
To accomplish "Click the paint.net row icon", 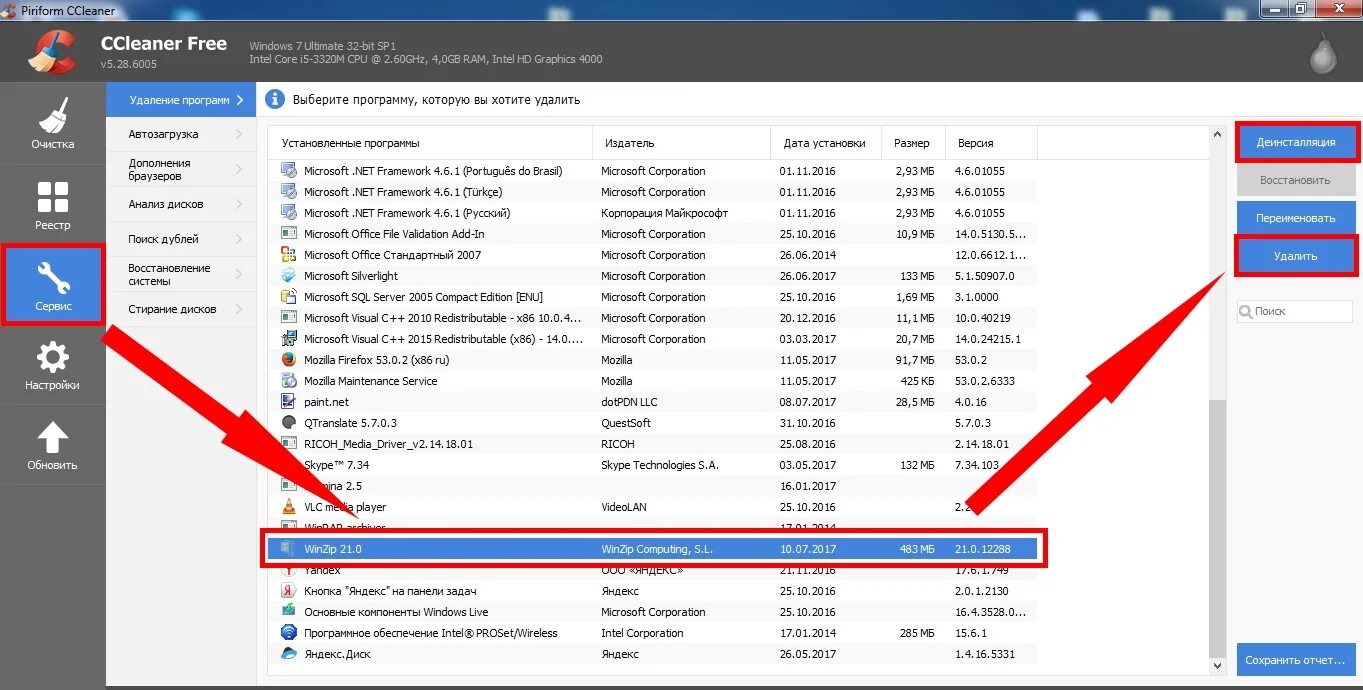I will (289, 402).
